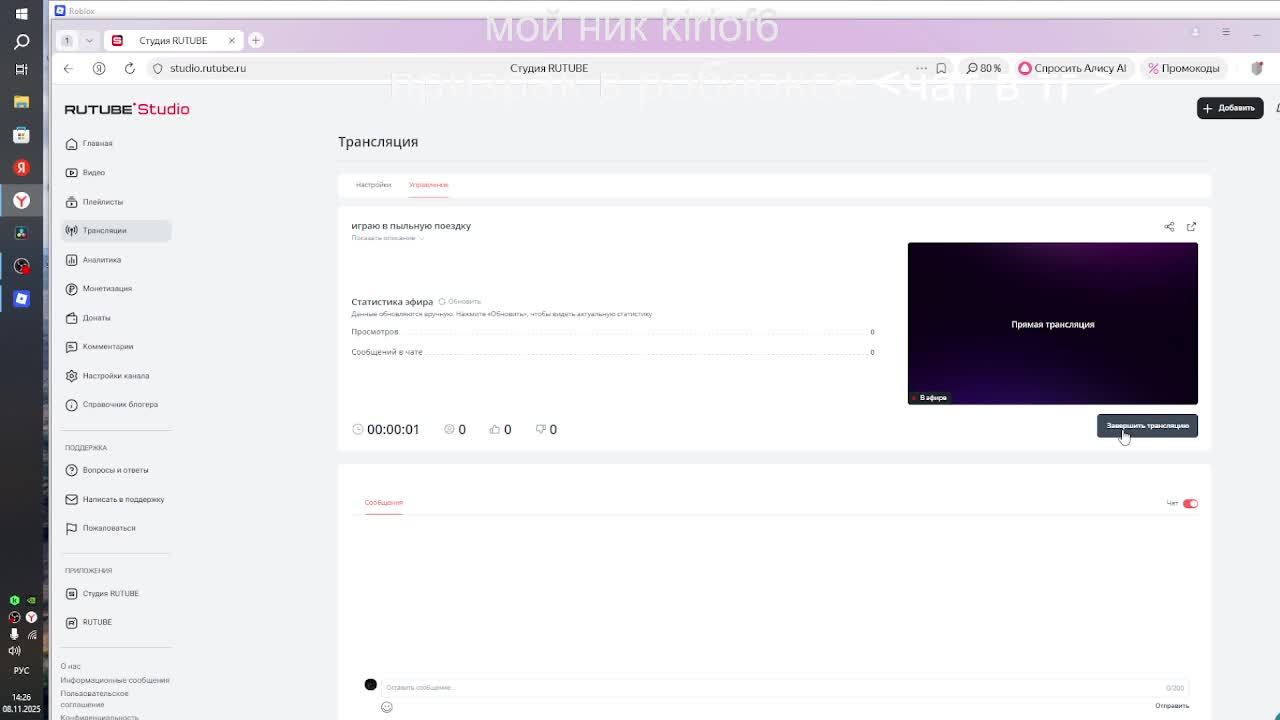The image size is (1280, 720).
Task: Open the browser tab list dropdown arrow
Action: (x=89, y=40)
